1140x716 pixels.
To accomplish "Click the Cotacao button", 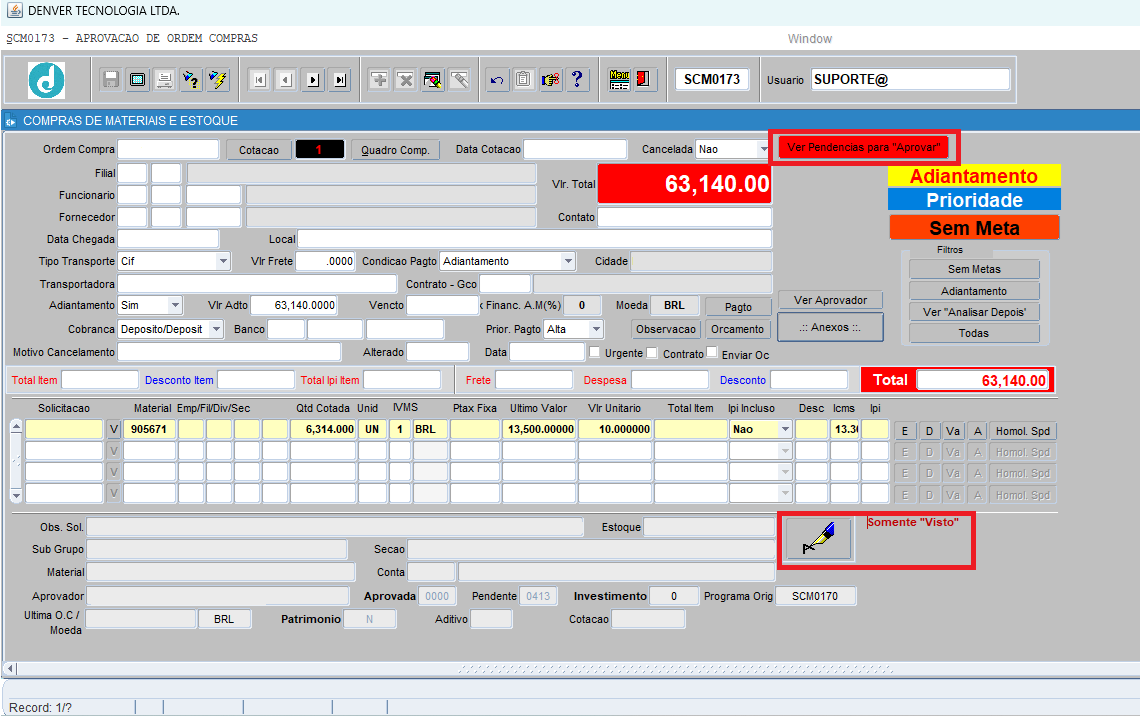I will pyautogui.click(x=259, y=150).
